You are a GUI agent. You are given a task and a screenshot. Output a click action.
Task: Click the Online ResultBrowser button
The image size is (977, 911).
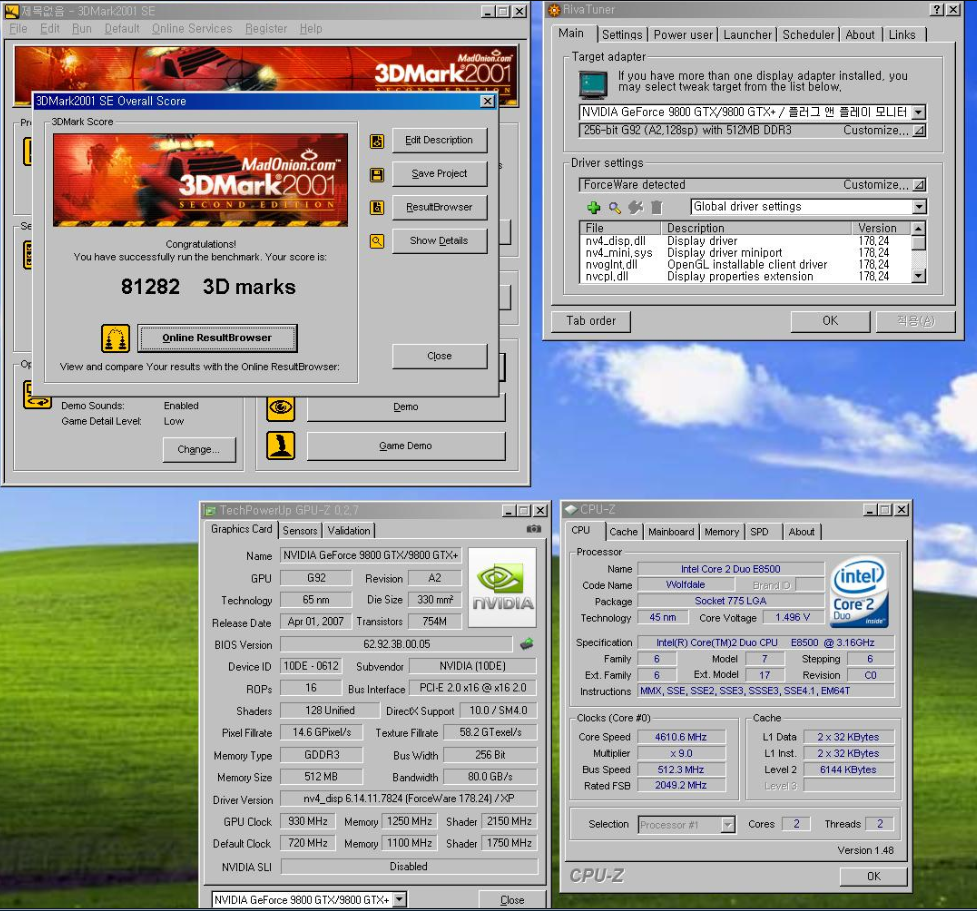pos(217,338)
